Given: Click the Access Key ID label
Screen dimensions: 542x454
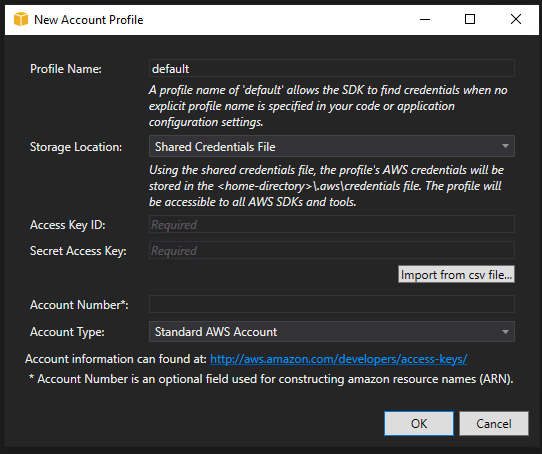Looking at the screenshot, I should point(67,225).
